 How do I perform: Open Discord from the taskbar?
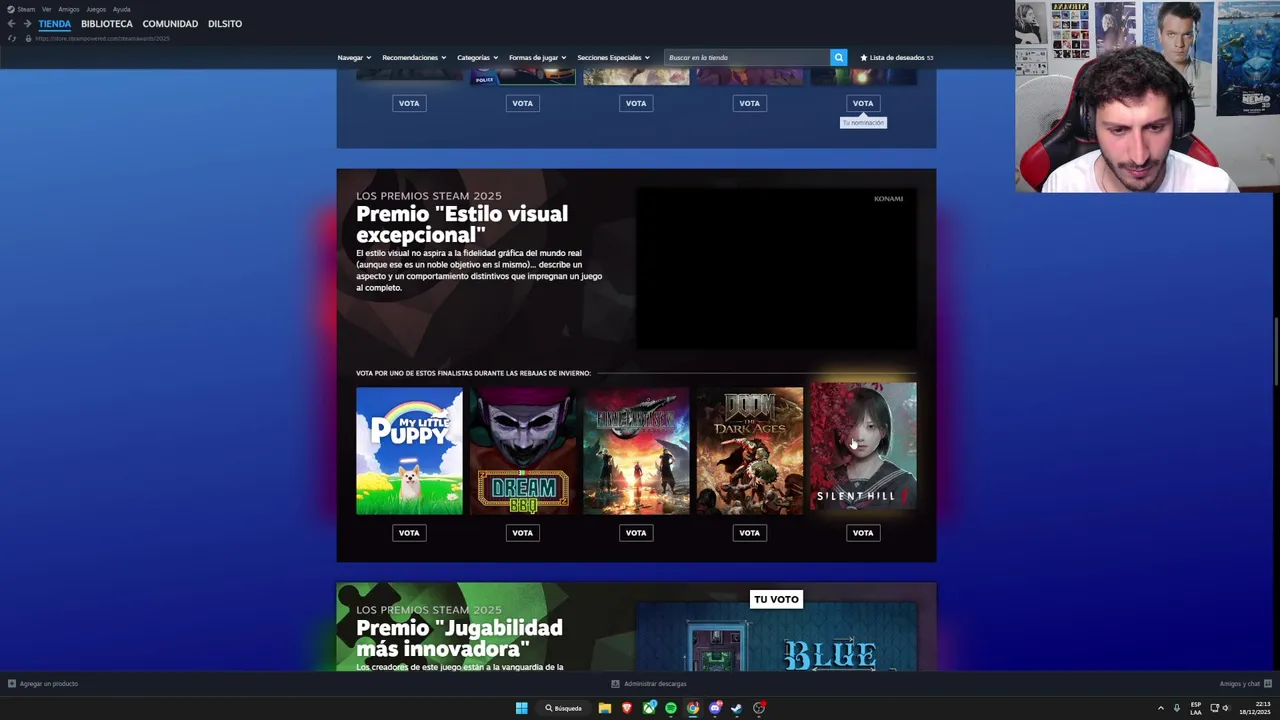click(x=715, y=708)
